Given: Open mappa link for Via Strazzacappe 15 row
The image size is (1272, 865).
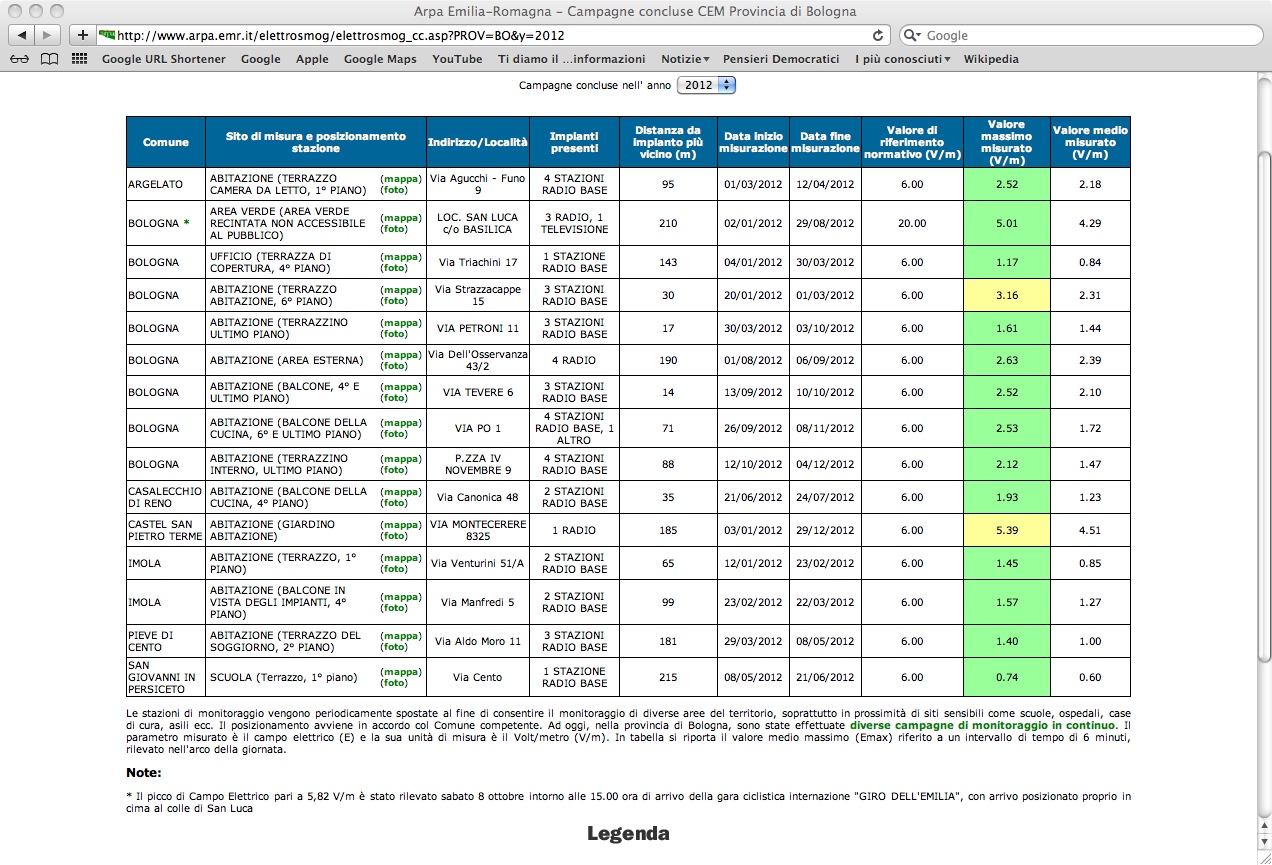Looking at the screenshot, I should [401, 289].
